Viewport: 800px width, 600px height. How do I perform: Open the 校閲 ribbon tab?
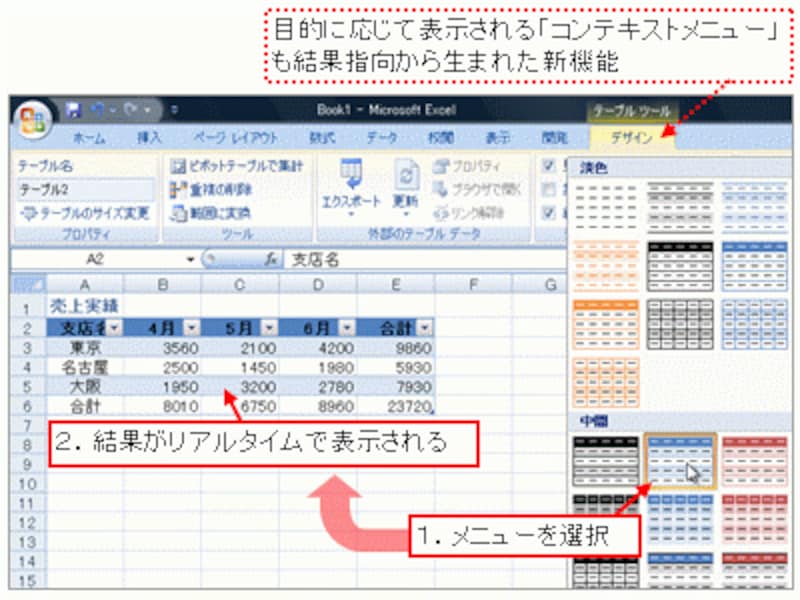point(440,138)
